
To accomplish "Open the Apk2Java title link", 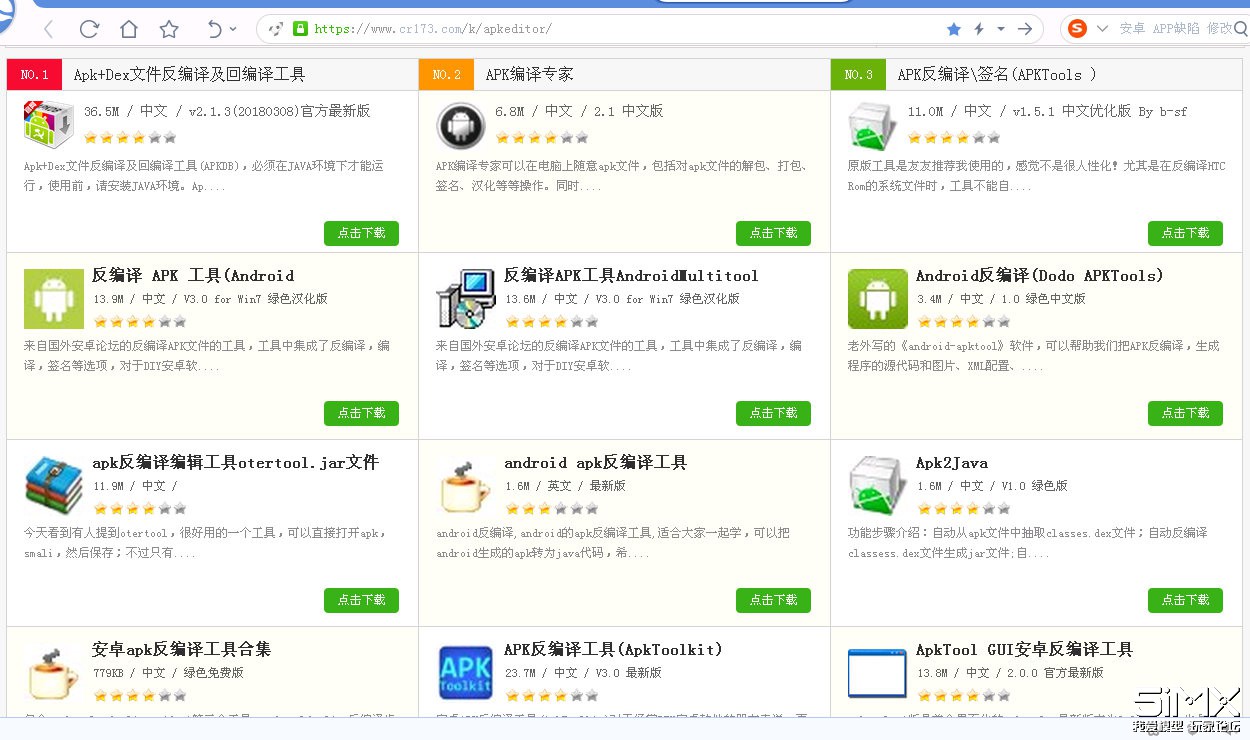I will tap(952, 463).
